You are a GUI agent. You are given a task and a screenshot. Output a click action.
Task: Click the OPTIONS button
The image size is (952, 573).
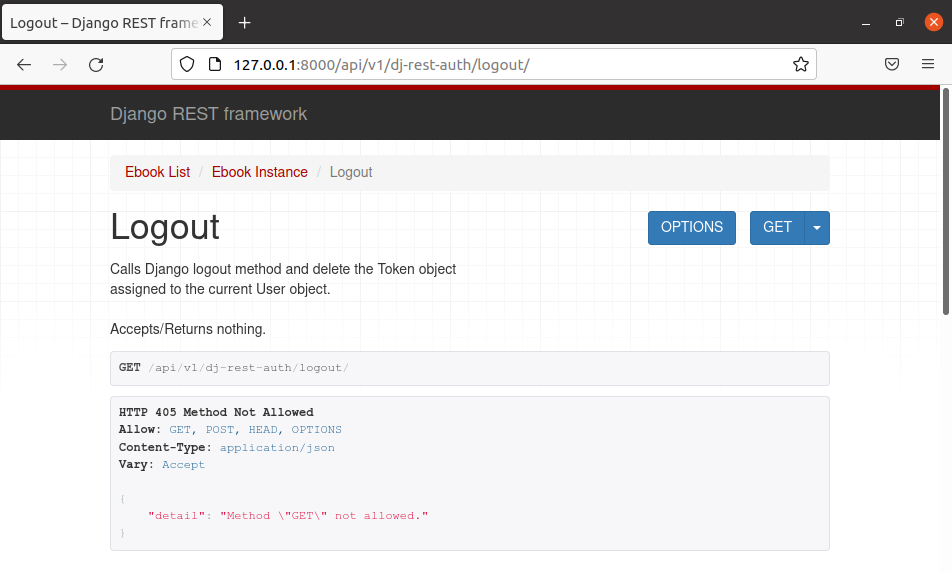[692, 228]
